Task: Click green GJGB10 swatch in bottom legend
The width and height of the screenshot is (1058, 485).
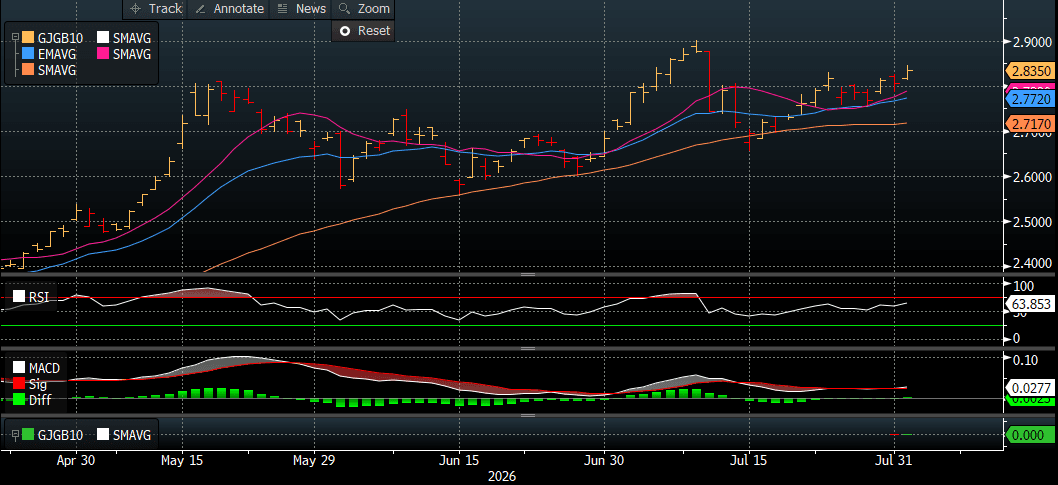Action: (x=28, y=436)
